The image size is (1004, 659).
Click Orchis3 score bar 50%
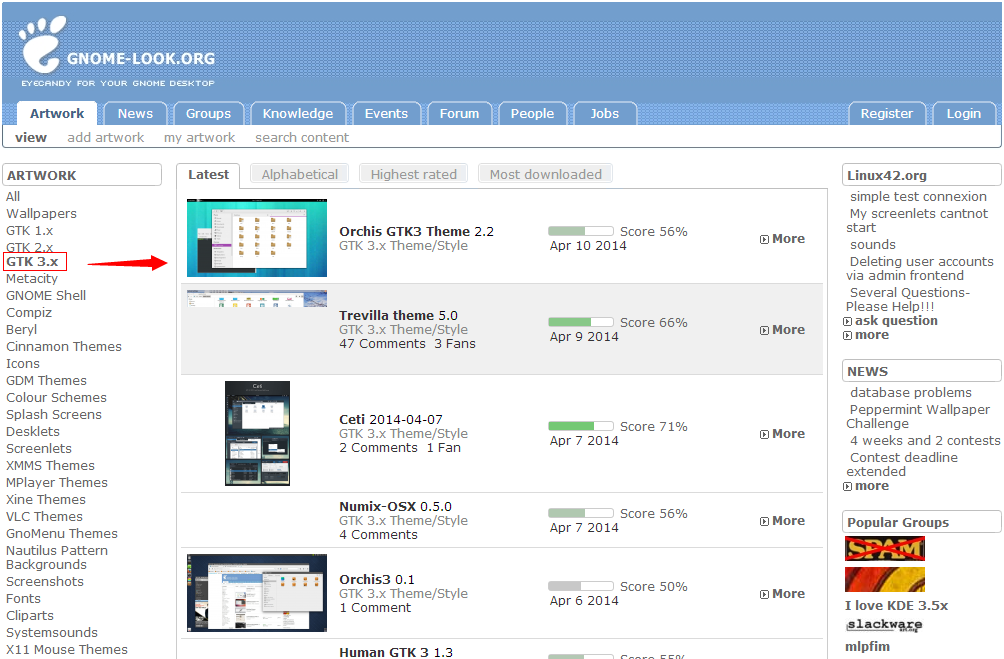pyautogui.click(x=581, y=586)
